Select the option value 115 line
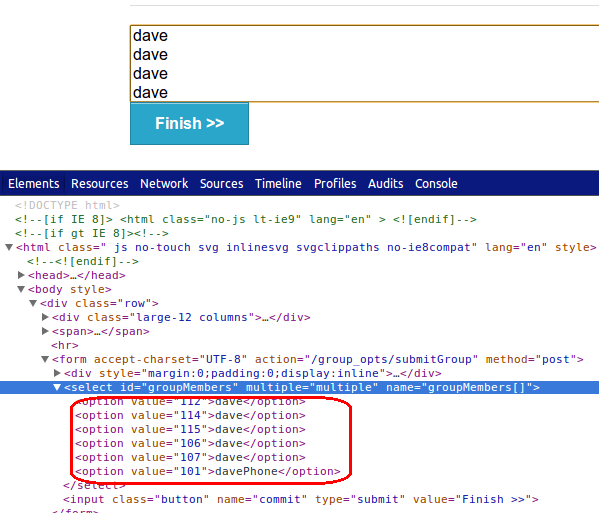 click(190, 429)
